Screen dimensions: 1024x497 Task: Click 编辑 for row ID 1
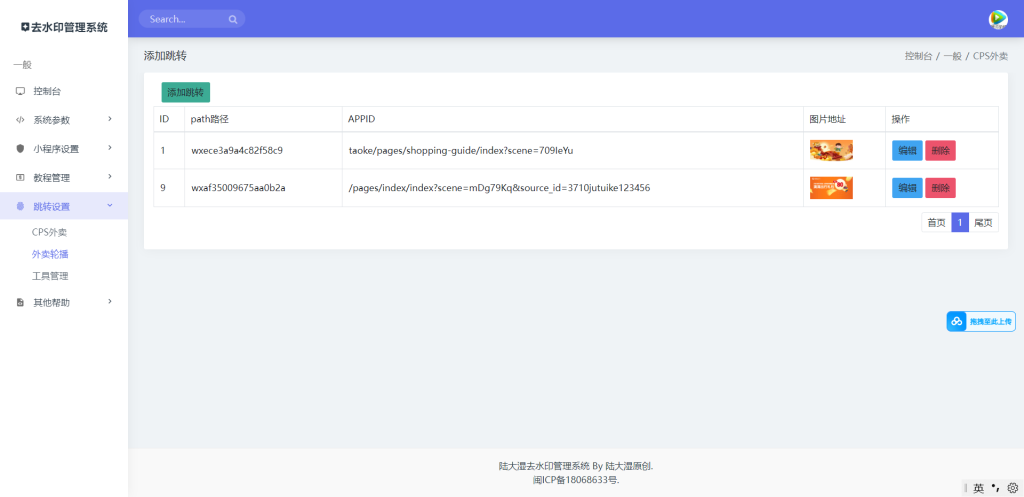tap(907, 150)
